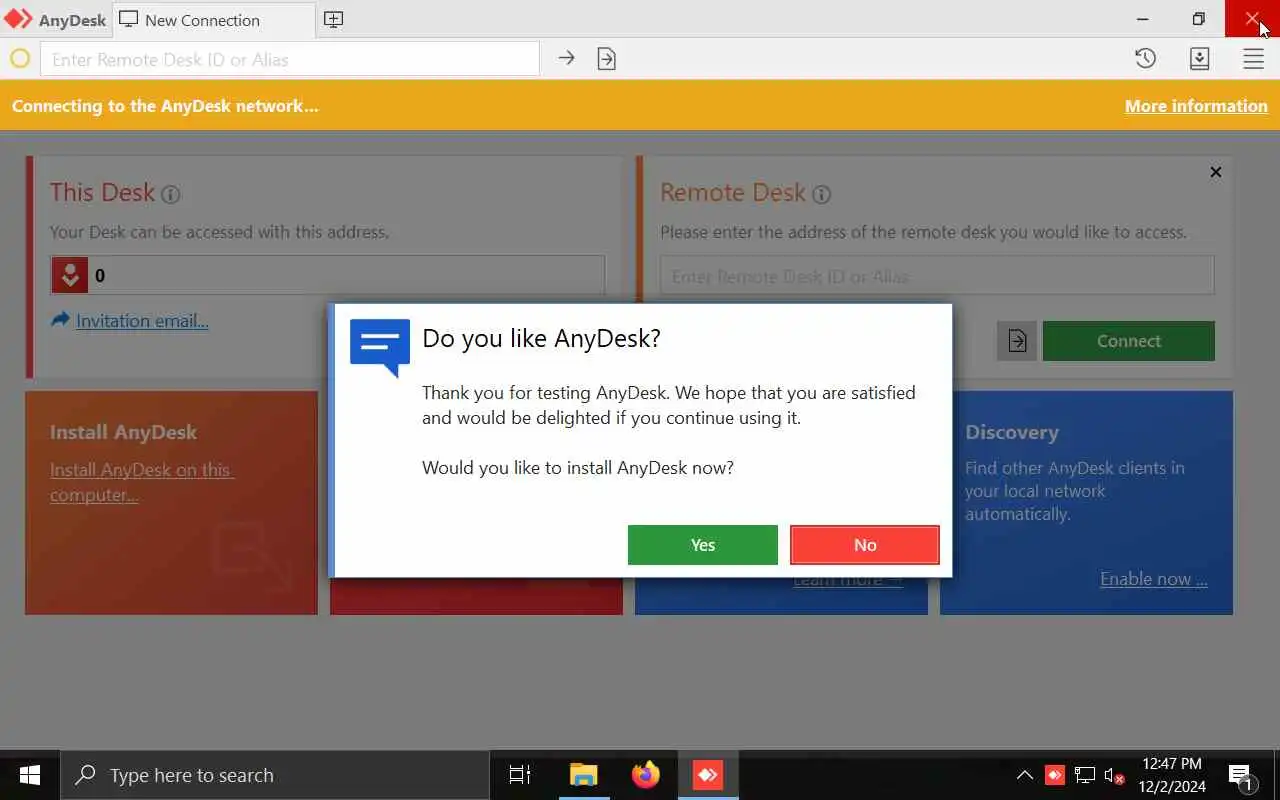Click the taskbar search box
The height and width of the screenshot is (800, 1280).
pyautogui.click(x=275, y=775)
